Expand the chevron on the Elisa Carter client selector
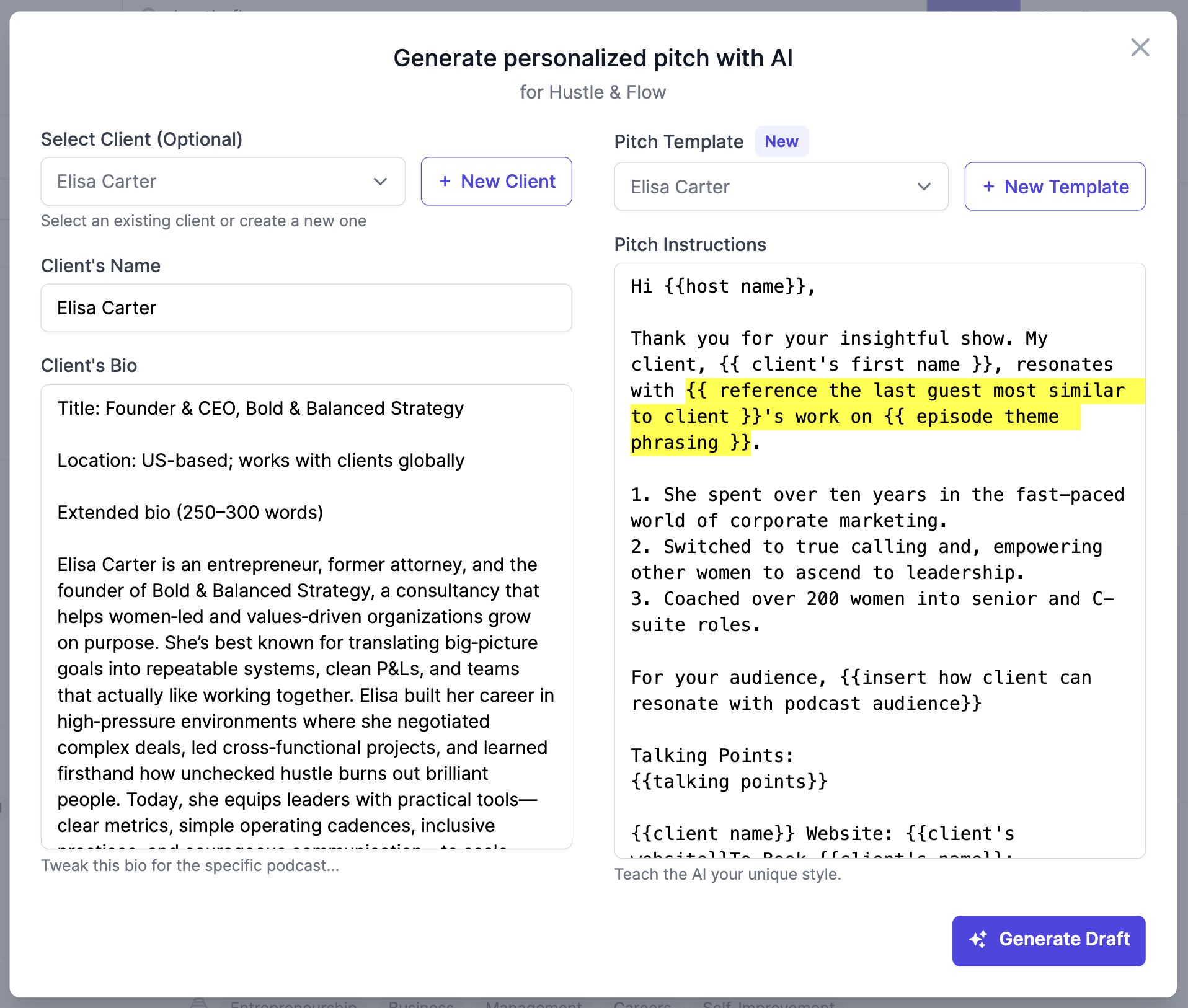This screenshot has height=1008, width=1188. (379, 181)
